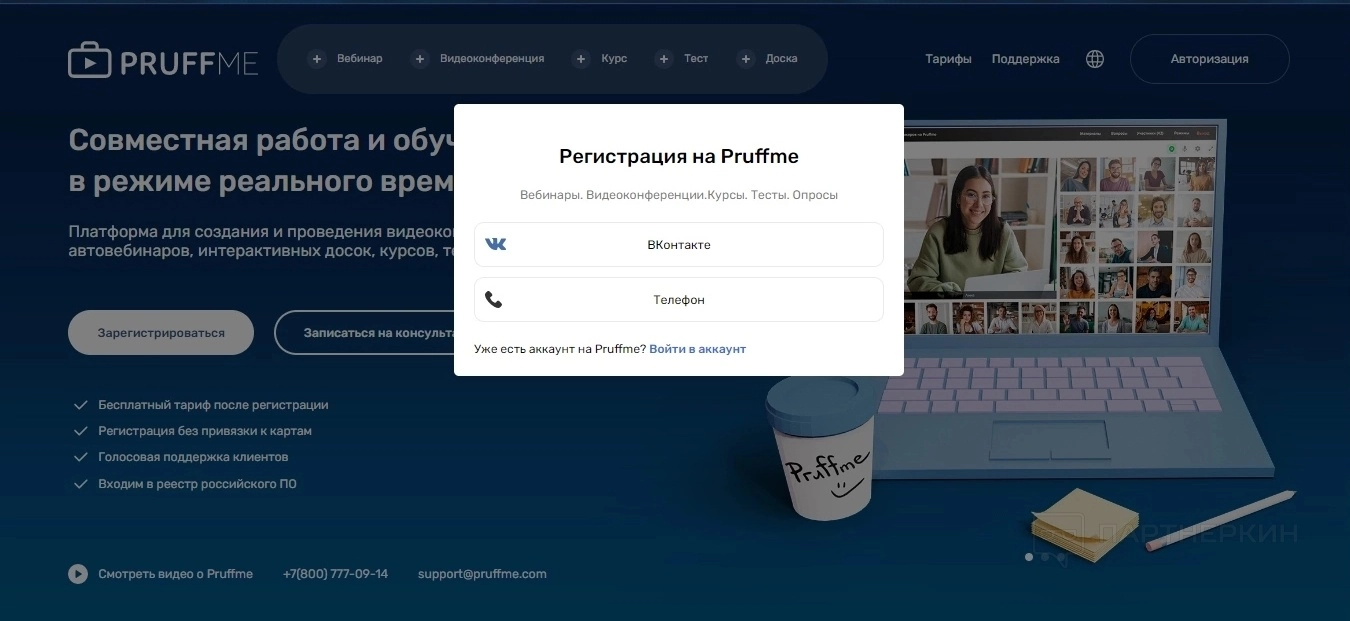1350x621 pixels.
Task: Click the phone handset icon
Action: pos(493,299)
